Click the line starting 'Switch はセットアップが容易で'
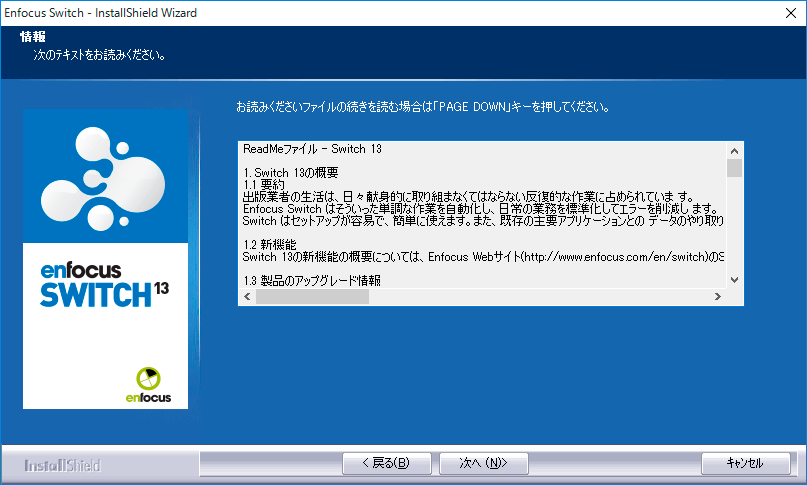Screen dimensions: 807x485 point(483,221)
